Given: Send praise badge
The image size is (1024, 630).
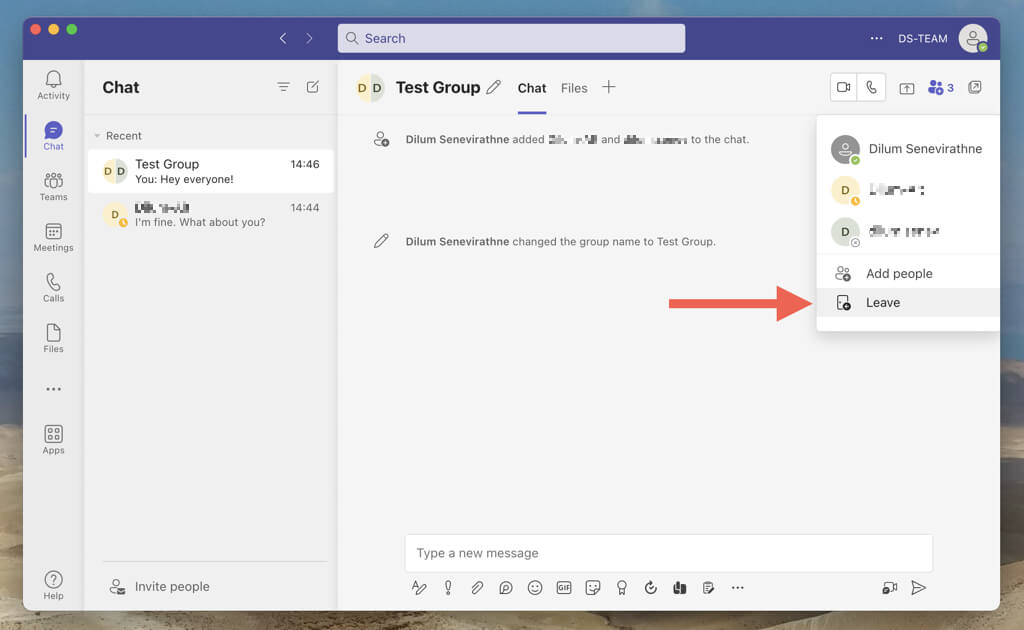Looking at the screenshot, I should coord(622,588).
